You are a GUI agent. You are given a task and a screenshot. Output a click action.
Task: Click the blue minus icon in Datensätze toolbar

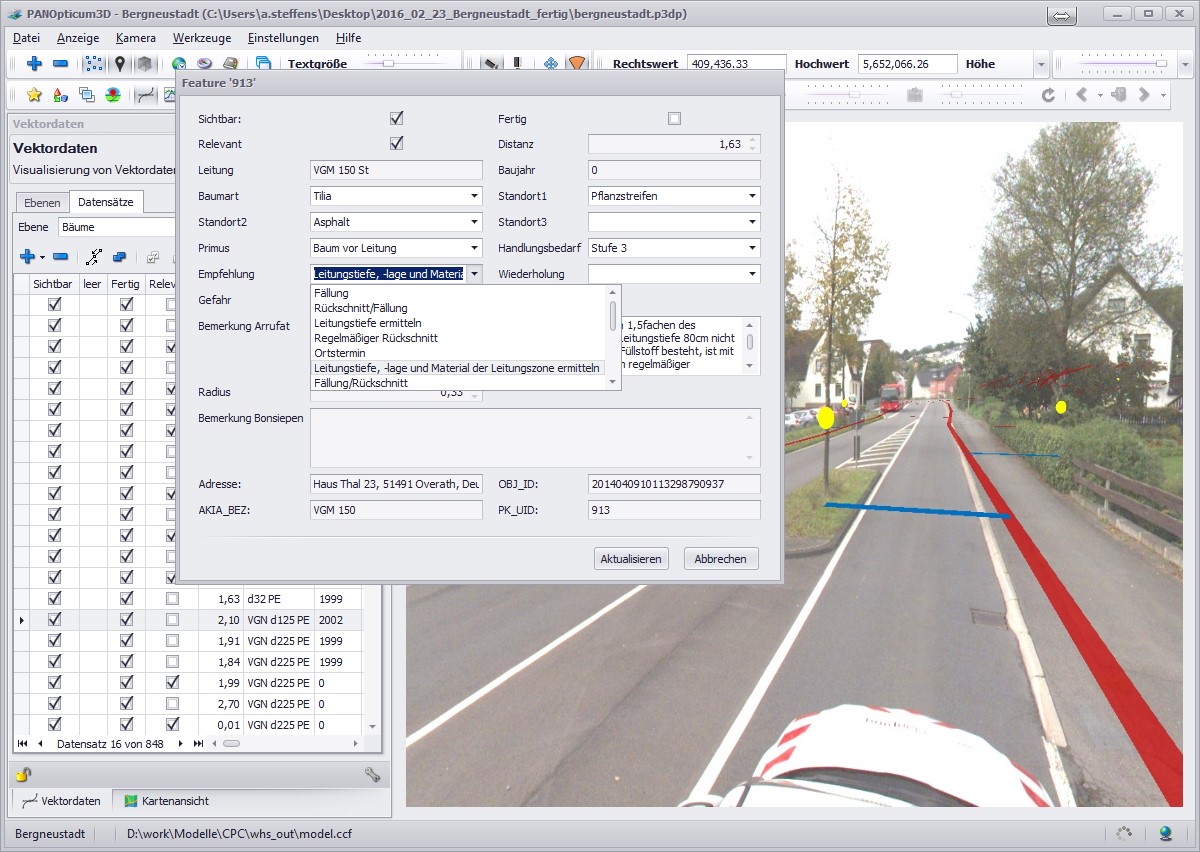tap(61, 257)
